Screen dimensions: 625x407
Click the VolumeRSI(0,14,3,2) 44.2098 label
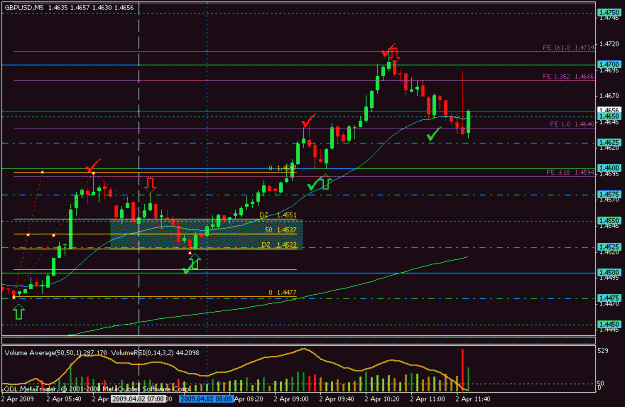tap(155, 353)
